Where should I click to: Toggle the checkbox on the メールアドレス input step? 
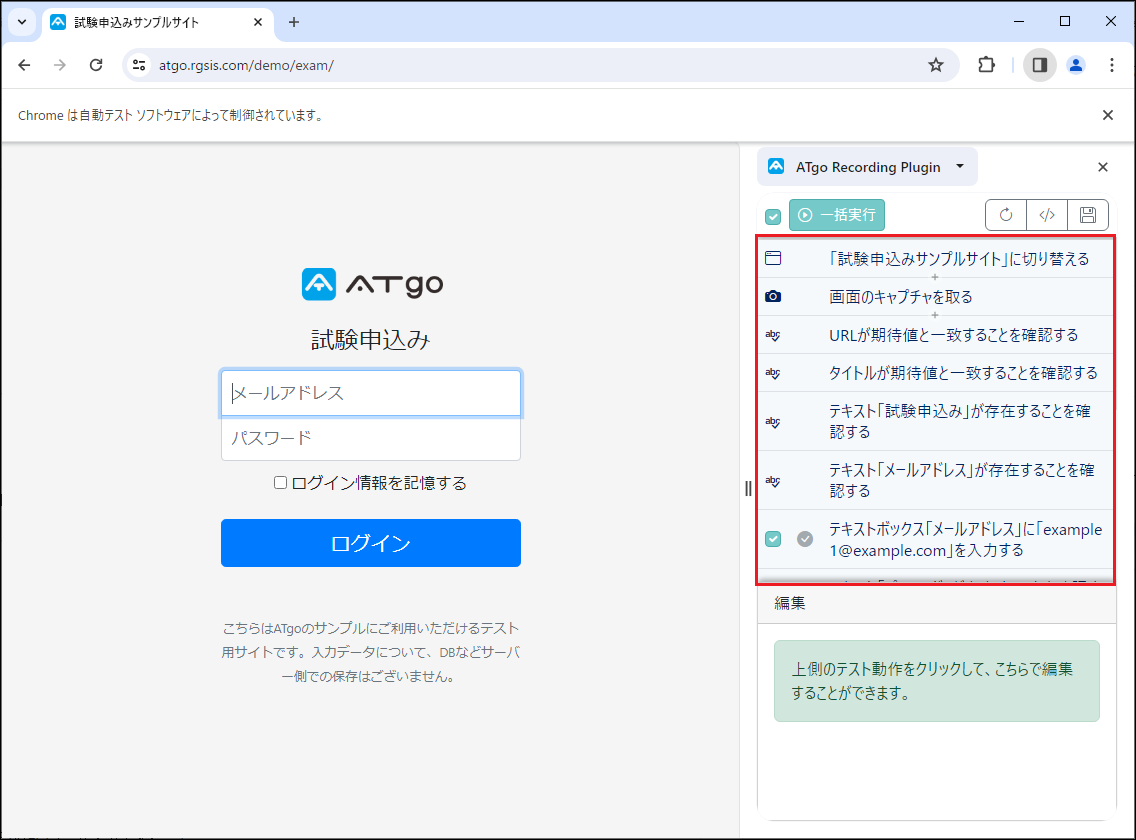(772, 539)
